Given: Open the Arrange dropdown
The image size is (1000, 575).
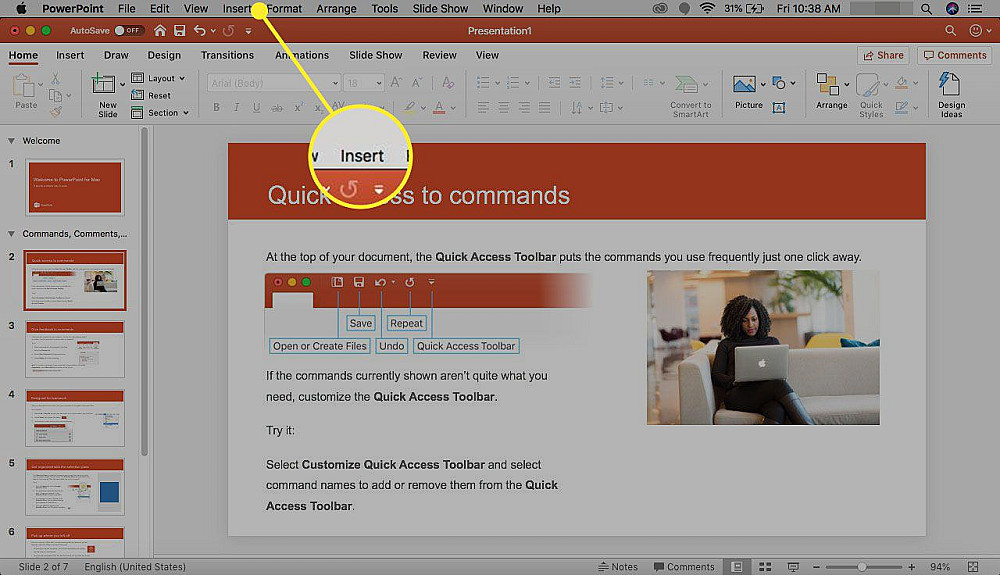Looking at the screenshot, I should pyautogui.click(x=832, y=91).
